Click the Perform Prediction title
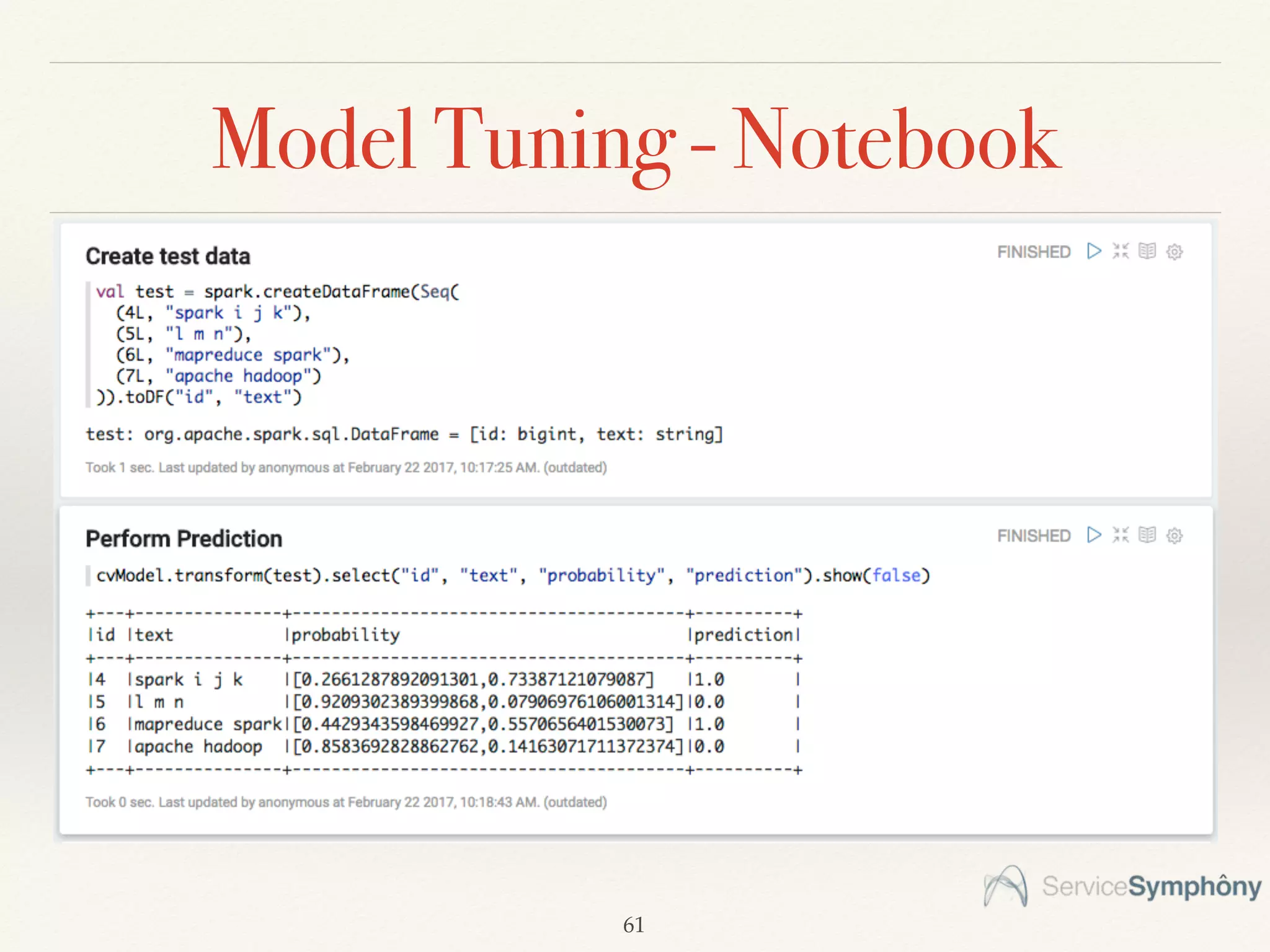 (x=184, y=539)
